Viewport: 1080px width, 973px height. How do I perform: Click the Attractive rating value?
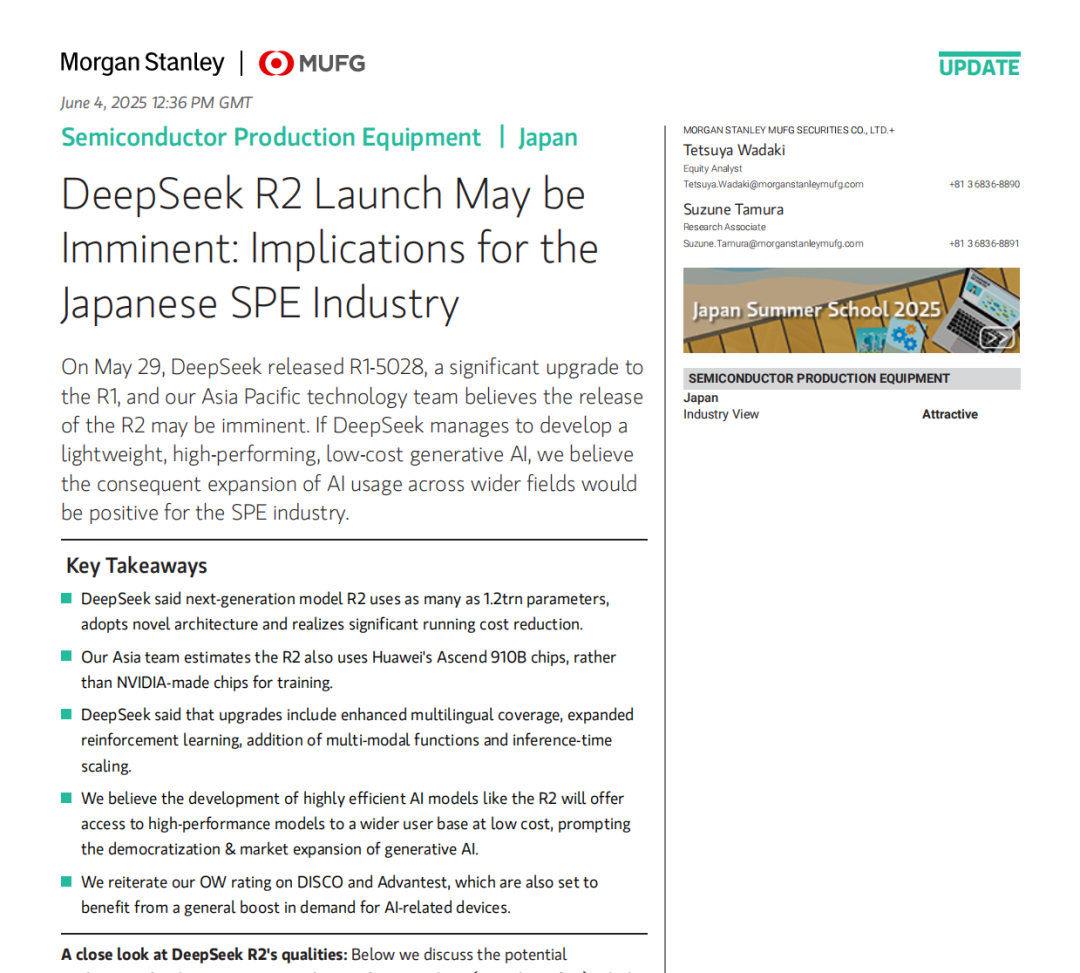point(950,415)
